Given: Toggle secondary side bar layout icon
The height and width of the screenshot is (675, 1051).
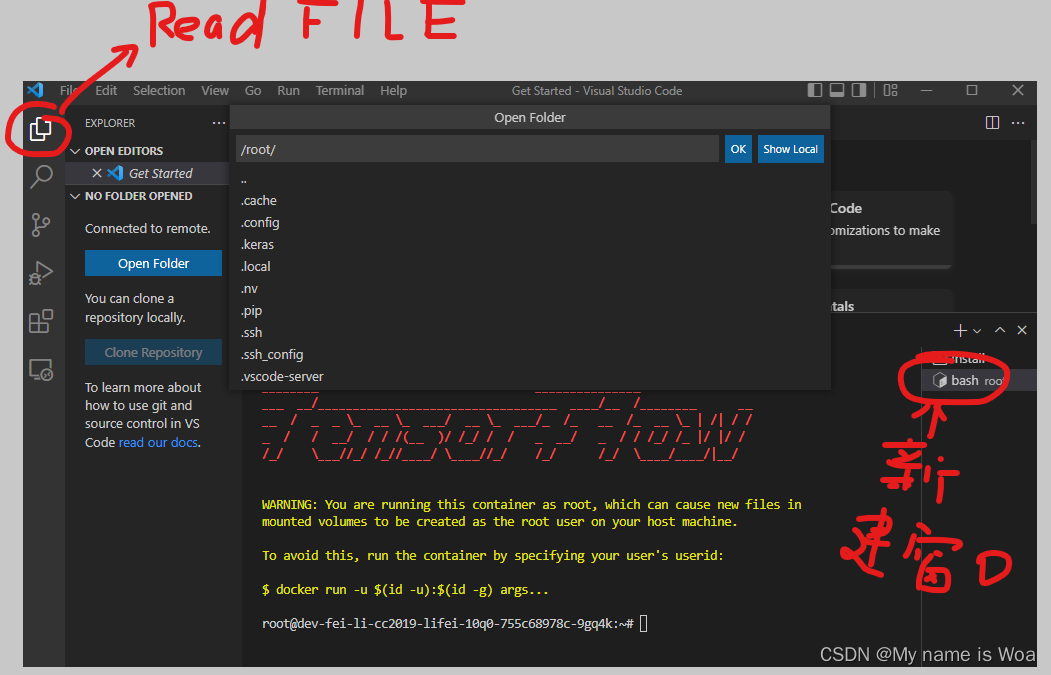Looking at the screenshot, I should tap(859, 90).
